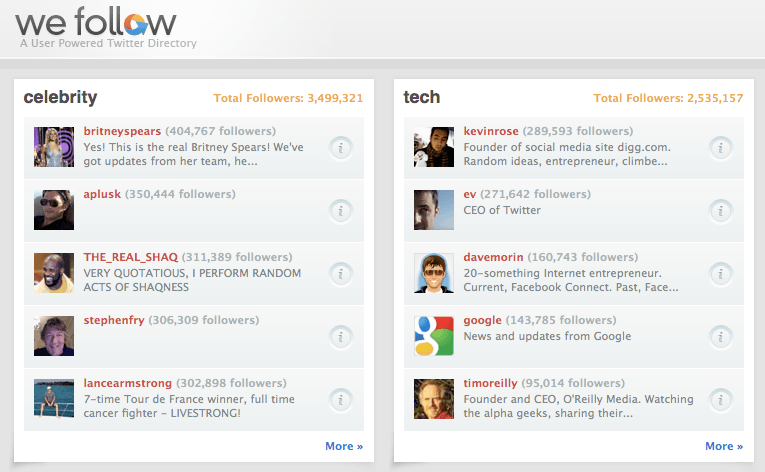Open info icon for timoreilly

point(721,400)
